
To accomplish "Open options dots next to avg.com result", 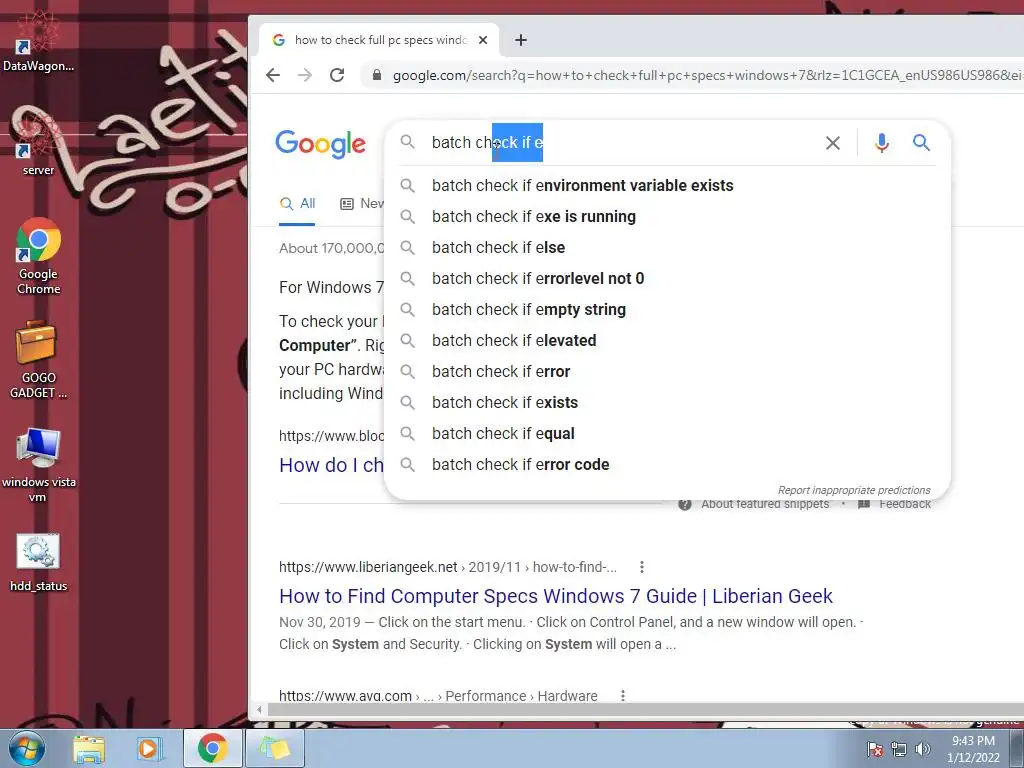I will pyautogui.click(x=623, y=696).
